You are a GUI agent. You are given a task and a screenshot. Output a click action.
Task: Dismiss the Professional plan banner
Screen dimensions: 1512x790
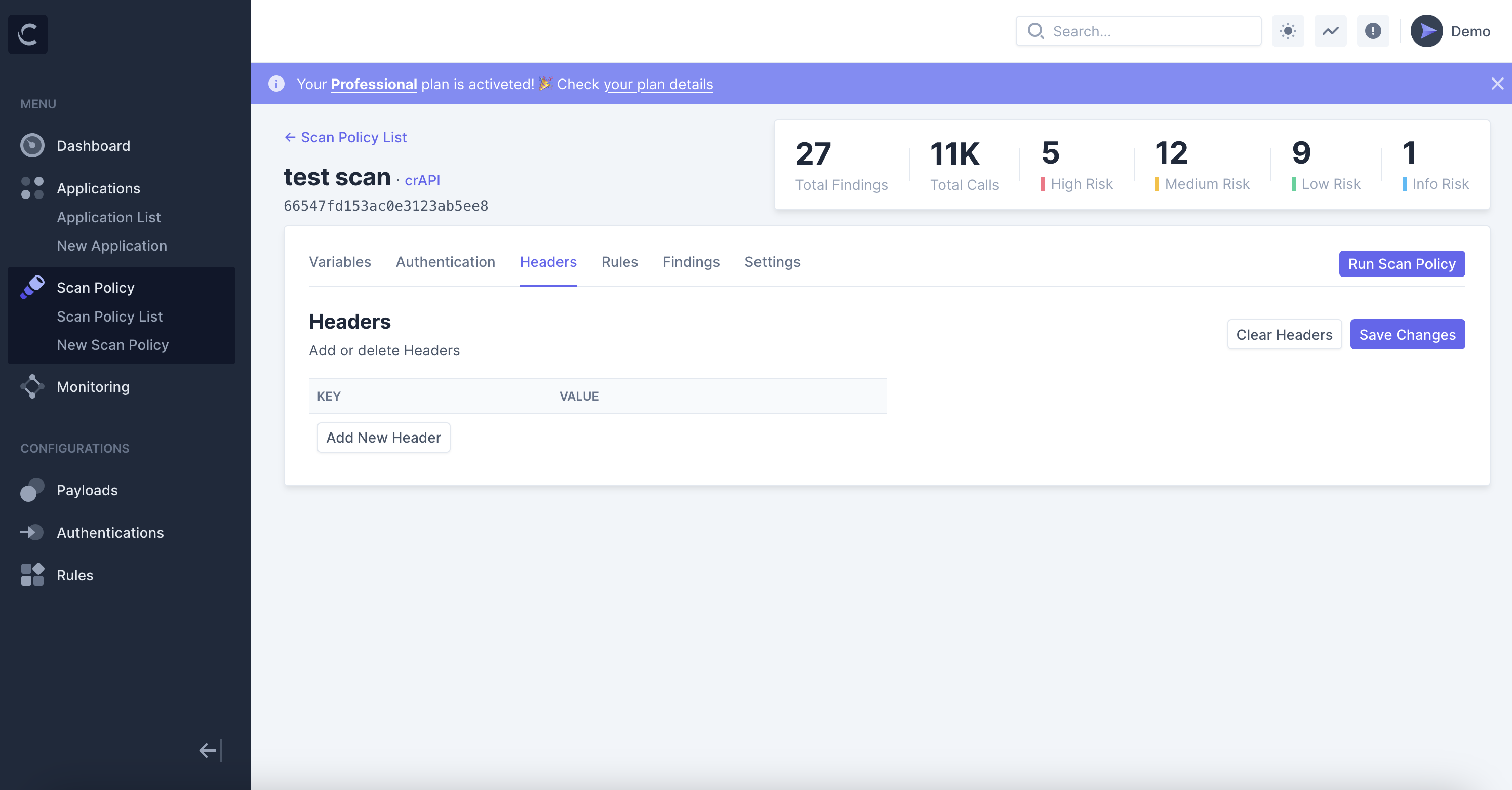coord(1497,84)
